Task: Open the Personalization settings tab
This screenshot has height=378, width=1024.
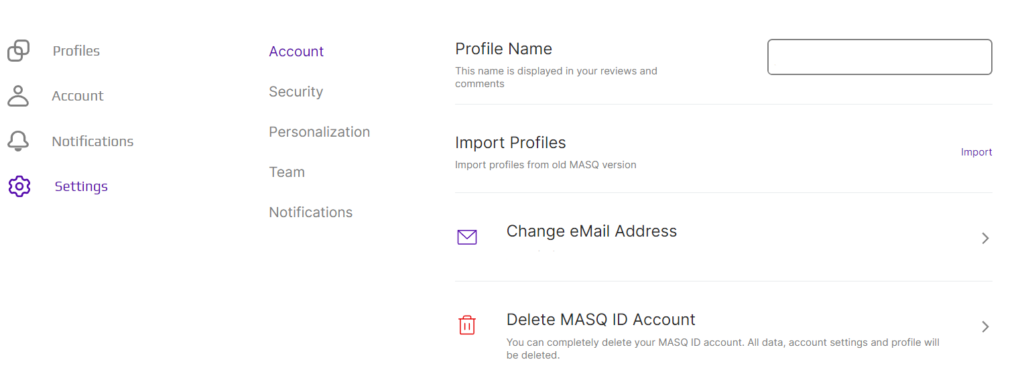Action: pos(319,132)
